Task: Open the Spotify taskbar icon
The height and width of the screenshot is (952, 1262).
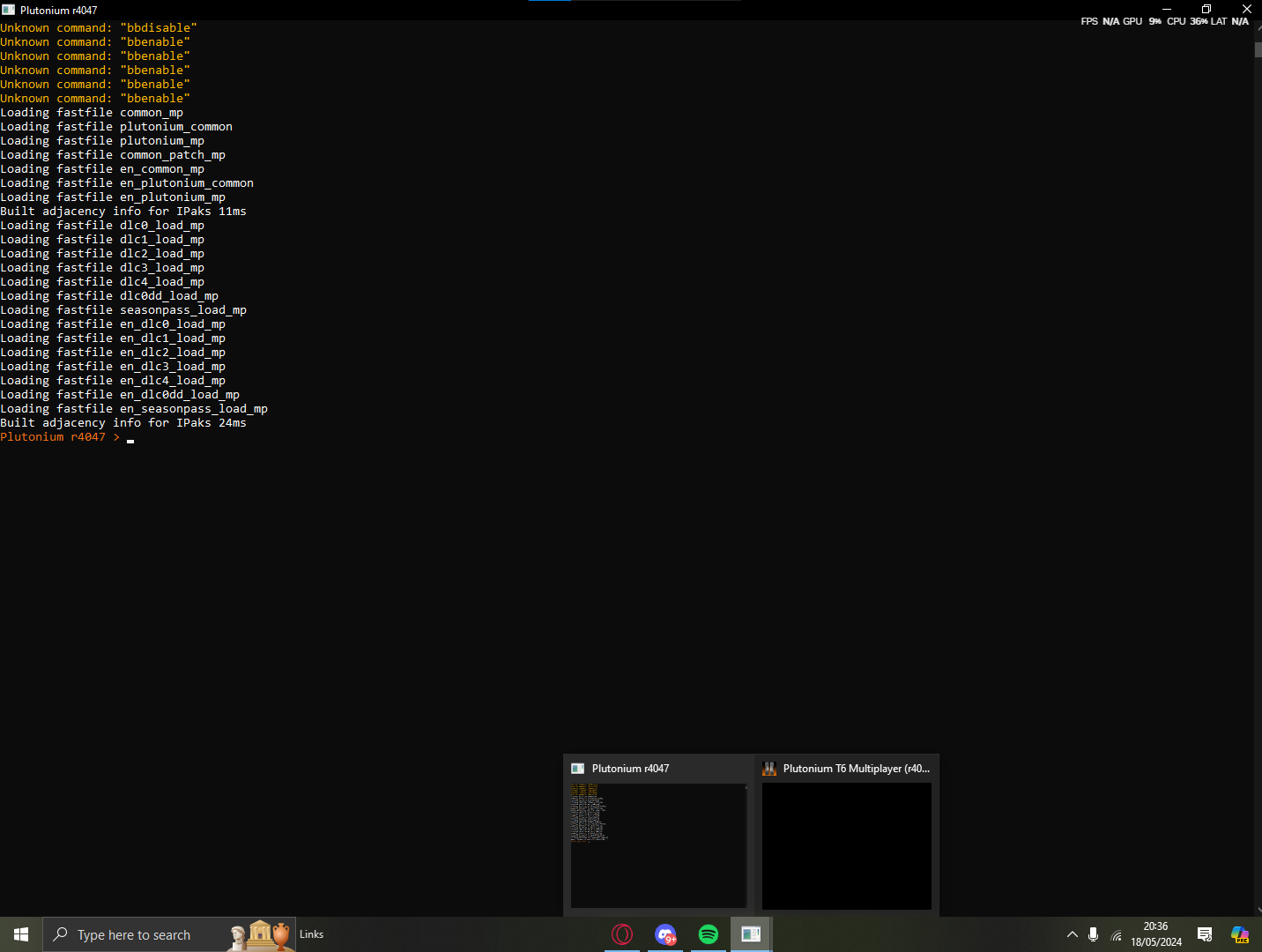Action: coord(709,934)
